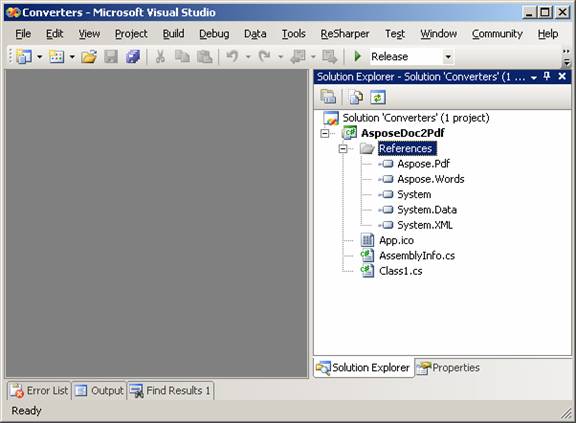Screen dimensions: 576x423
Task: Click the Copy toolbar icon
Action: point(182,57)
